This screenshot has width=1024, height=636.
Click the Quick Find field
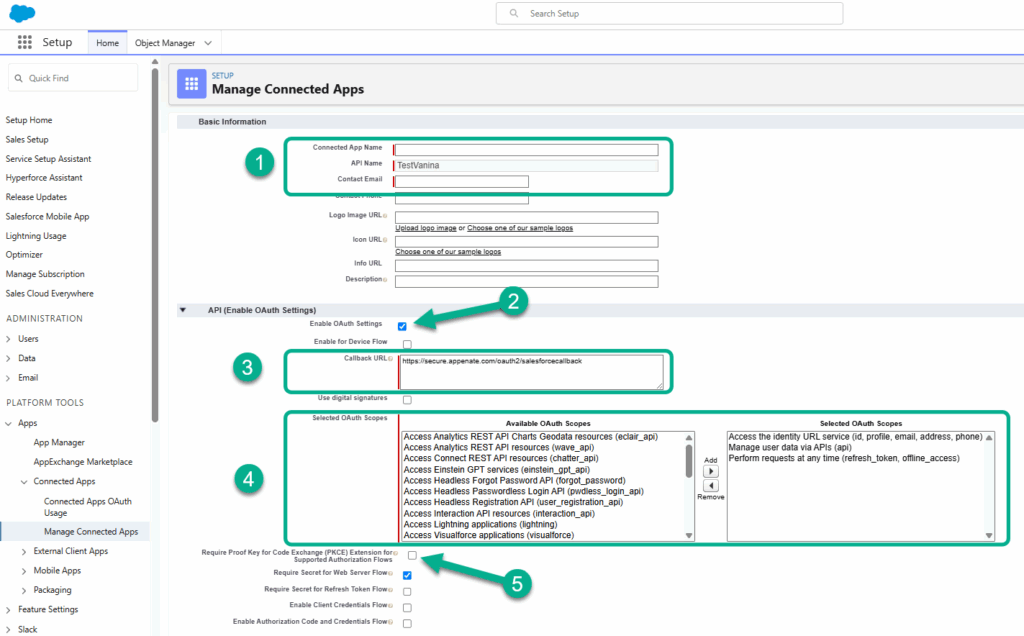pyautogui.click(x=73, y=78)
